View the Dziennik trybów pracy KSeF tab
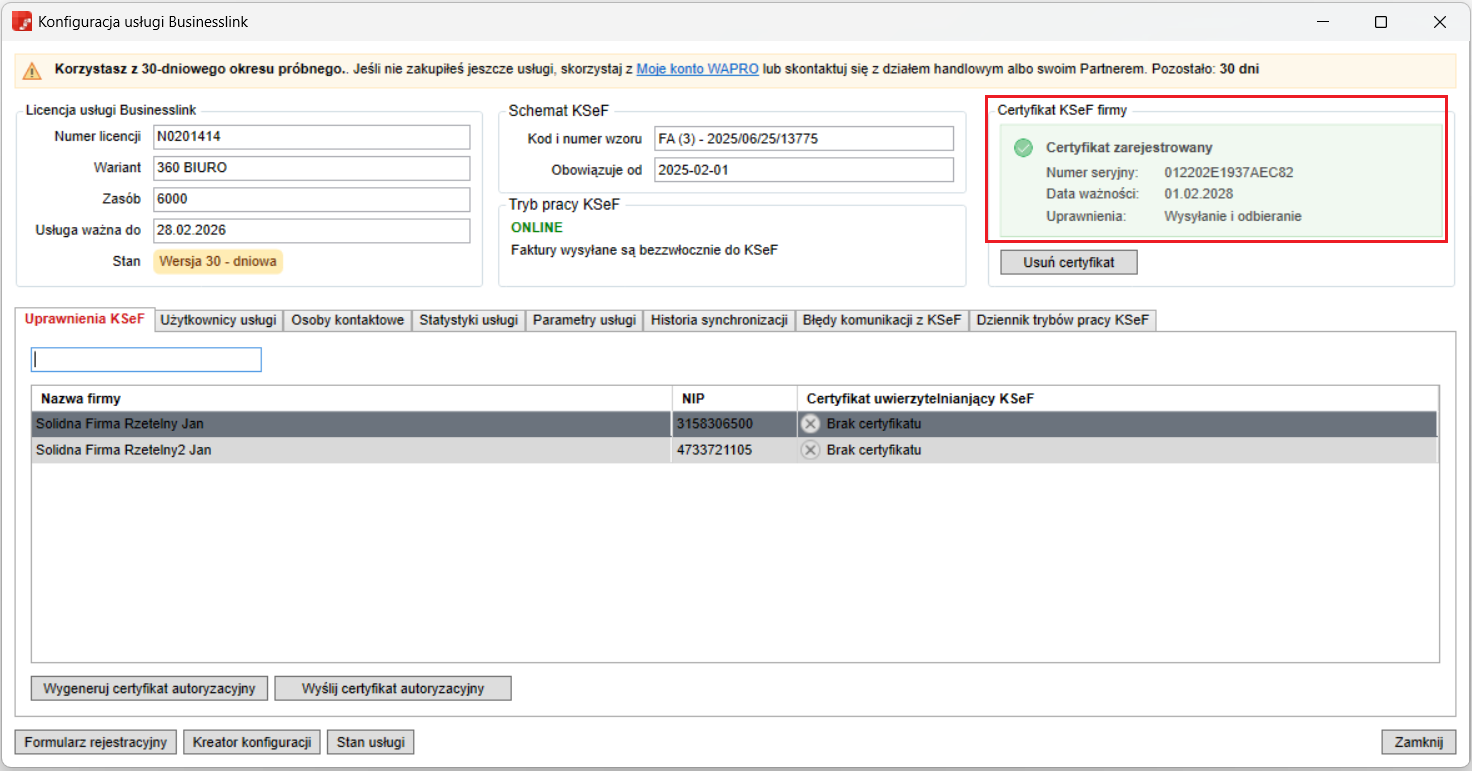 coord(1062,320)
